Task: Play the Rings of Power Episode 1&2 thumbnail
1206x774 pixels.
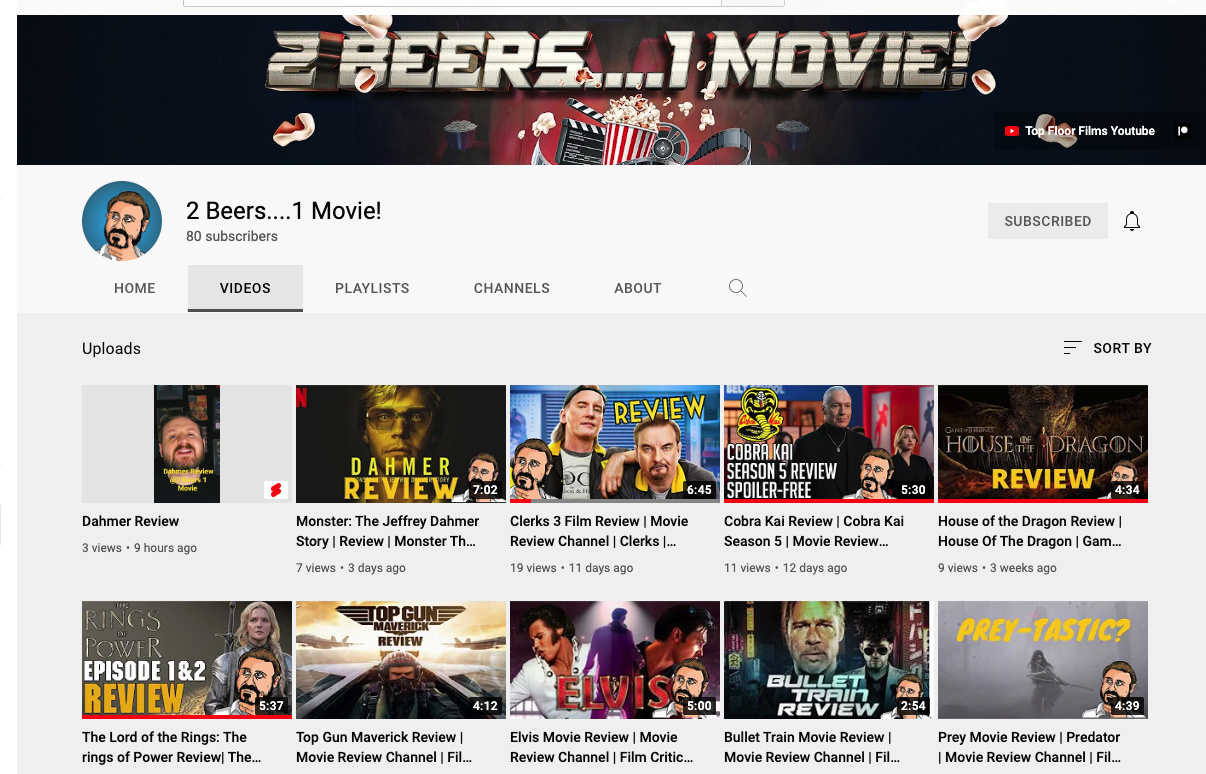Action: click(x=187, y=660)
